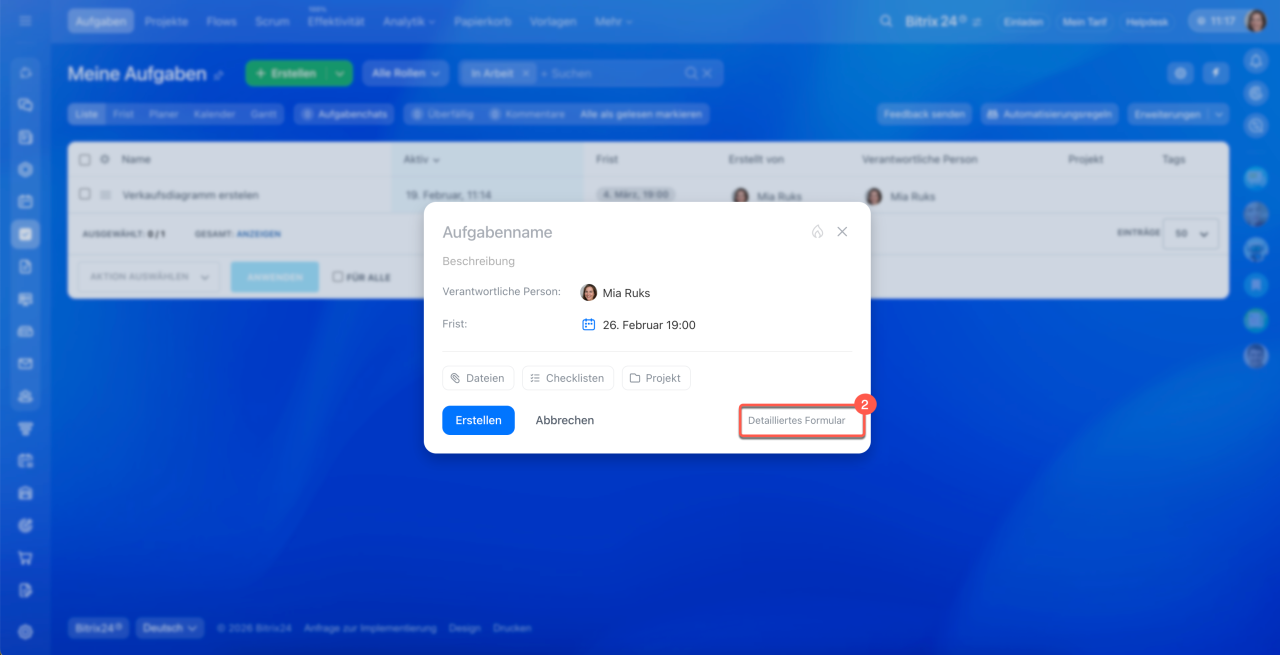Open the deadline calendar picker icon
The height and width of the screenshot is (655, 1280).
click(589, 324)
